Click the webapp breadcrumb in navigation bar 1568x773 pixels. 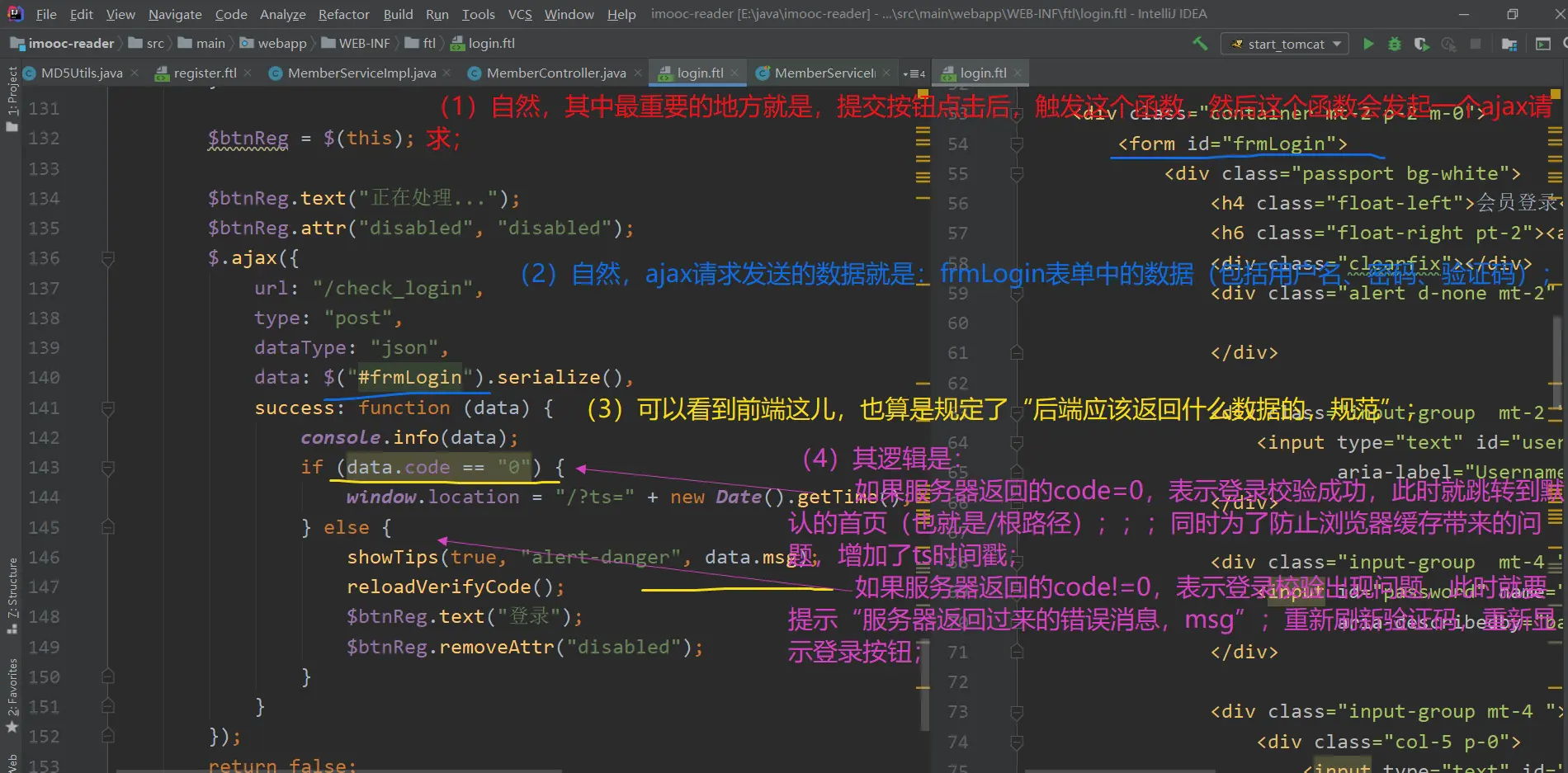pos(281,44)
